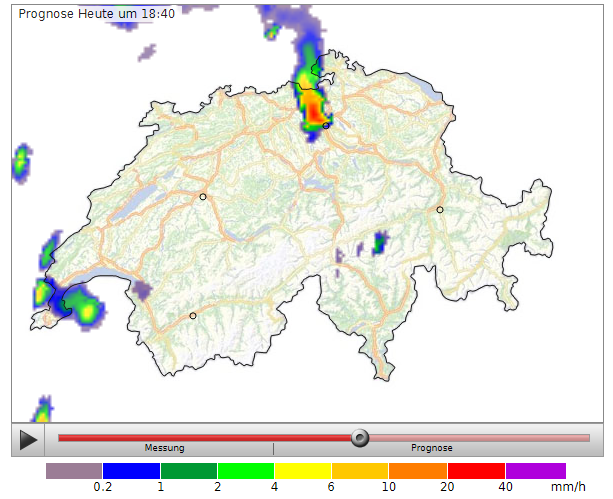Viewport: 613px width, 499px height.
Task: Click the Zurich city marker circle
Action: 327,125
